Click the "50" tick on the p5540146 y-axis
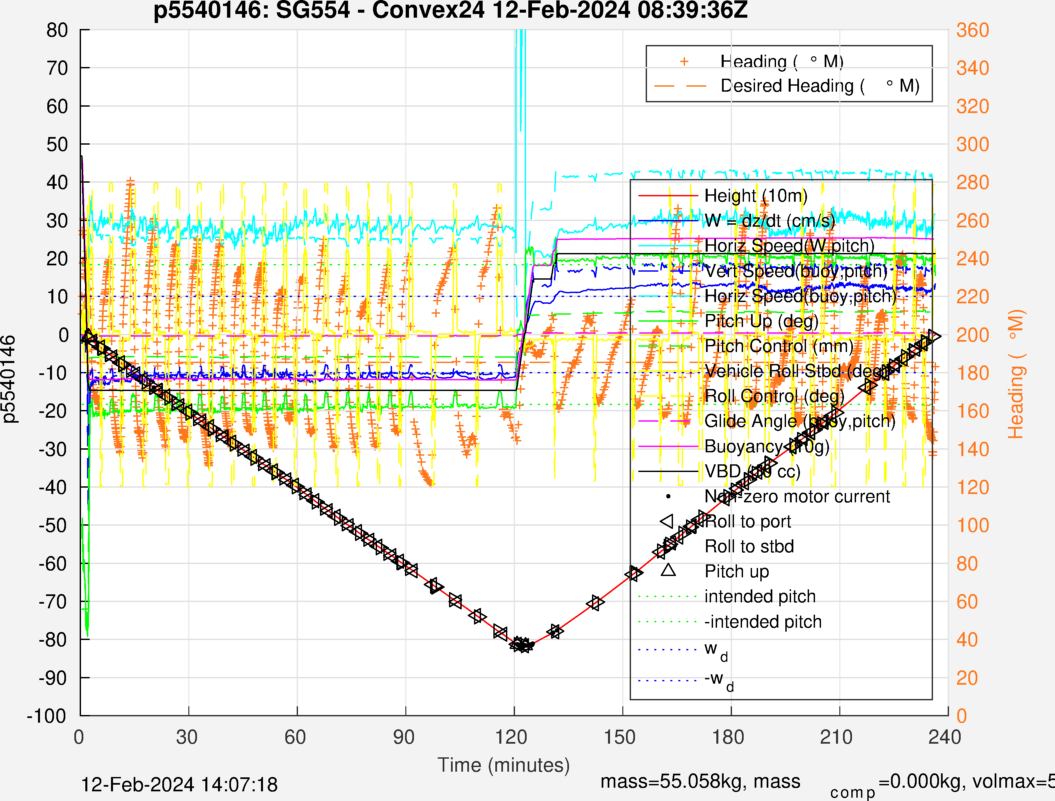 tap(57, 144)
